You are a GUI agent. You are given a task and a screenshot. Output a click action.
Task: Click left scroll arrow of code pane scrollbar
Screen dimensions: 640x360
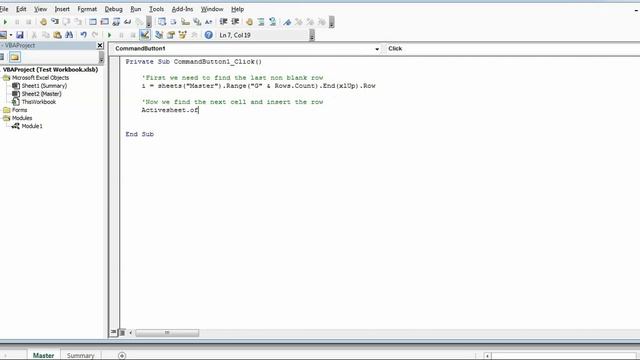click(x=131, y=333)
